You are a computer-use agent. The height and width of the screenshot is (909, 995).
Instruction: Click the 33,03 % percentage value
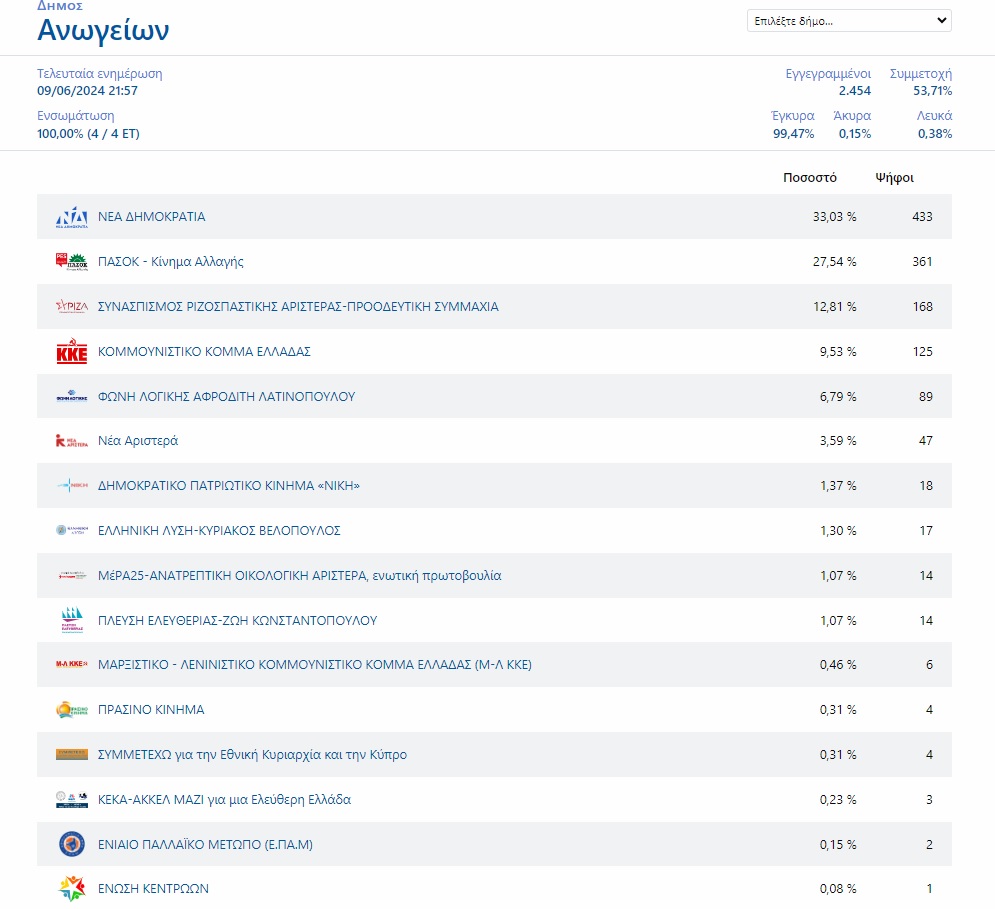[834, 217]
